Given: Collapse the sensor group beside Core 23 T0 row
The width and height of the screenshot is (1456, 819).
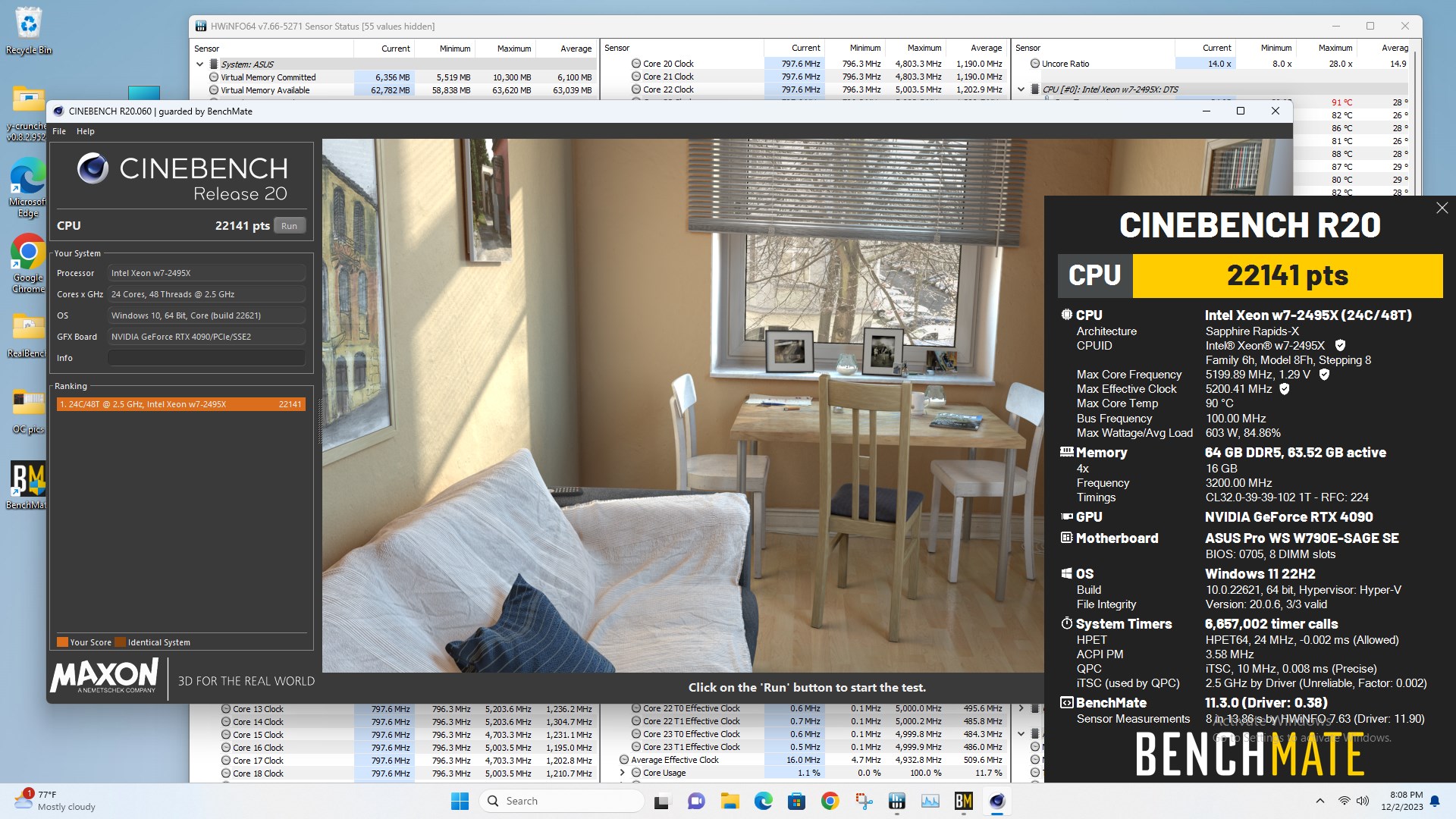Looking at the screenshot, I should (1021, 734).
